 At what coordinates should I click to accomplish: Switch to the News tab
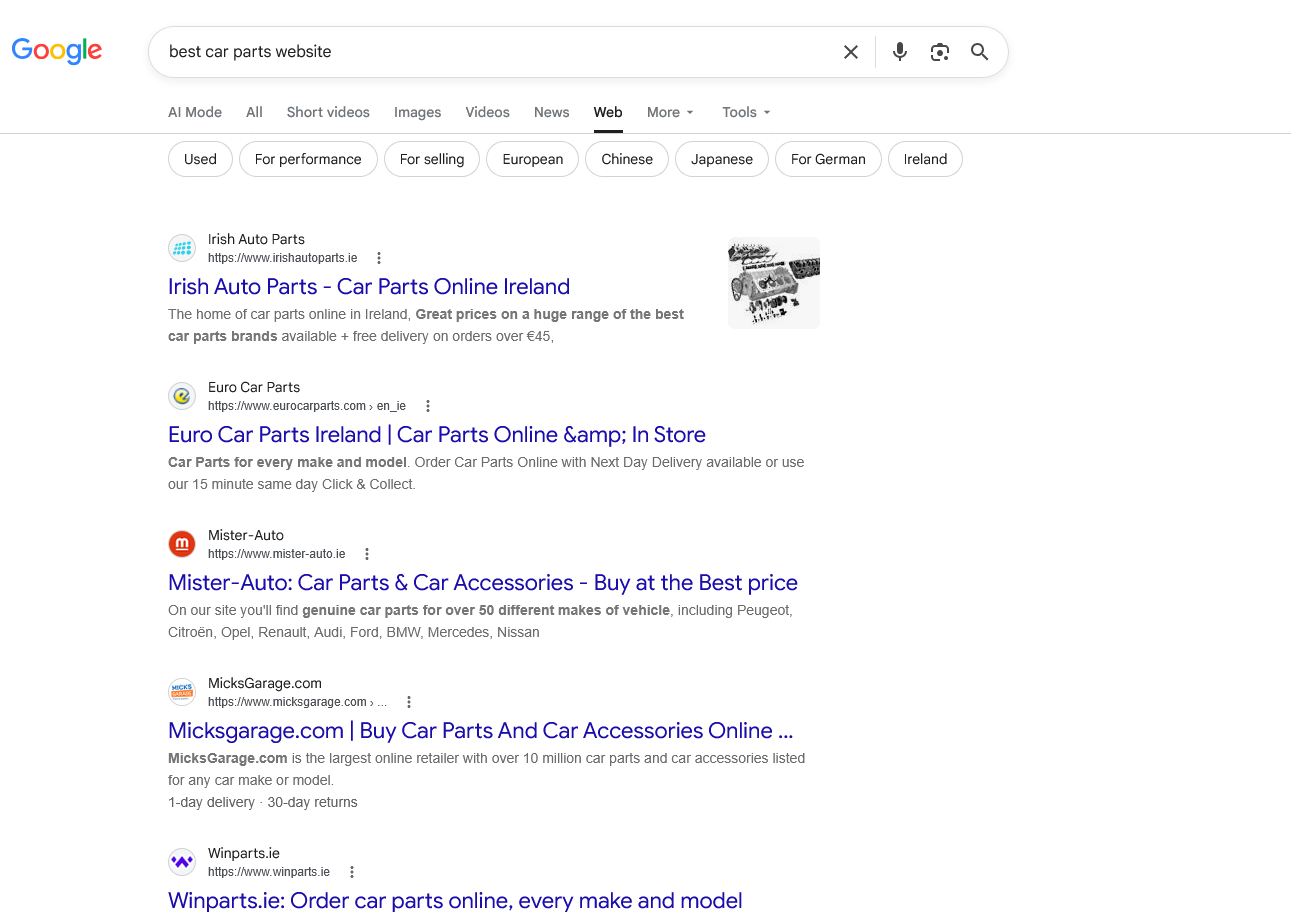coord(551,112)
